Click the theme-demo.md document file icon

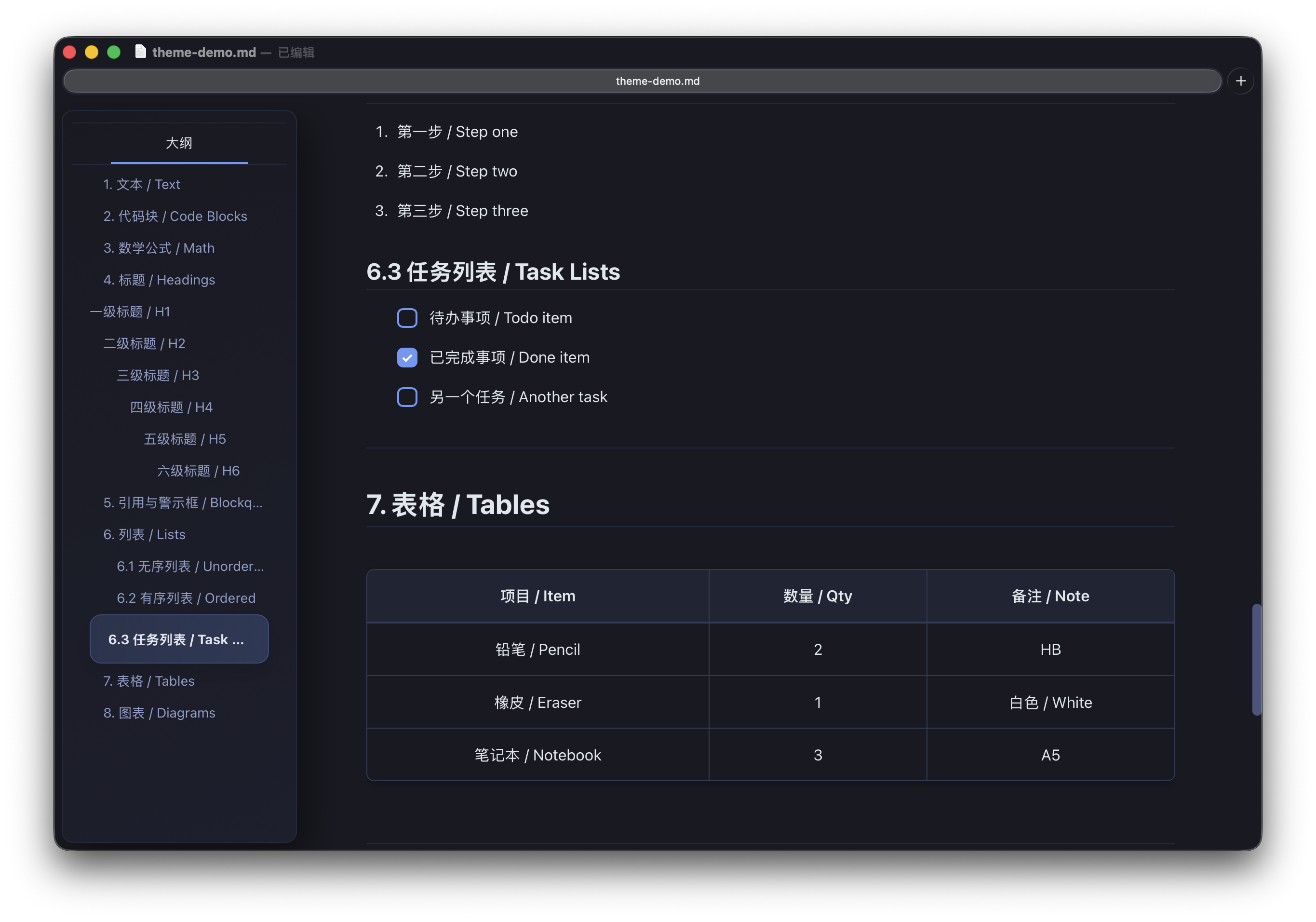click(140, 52)
